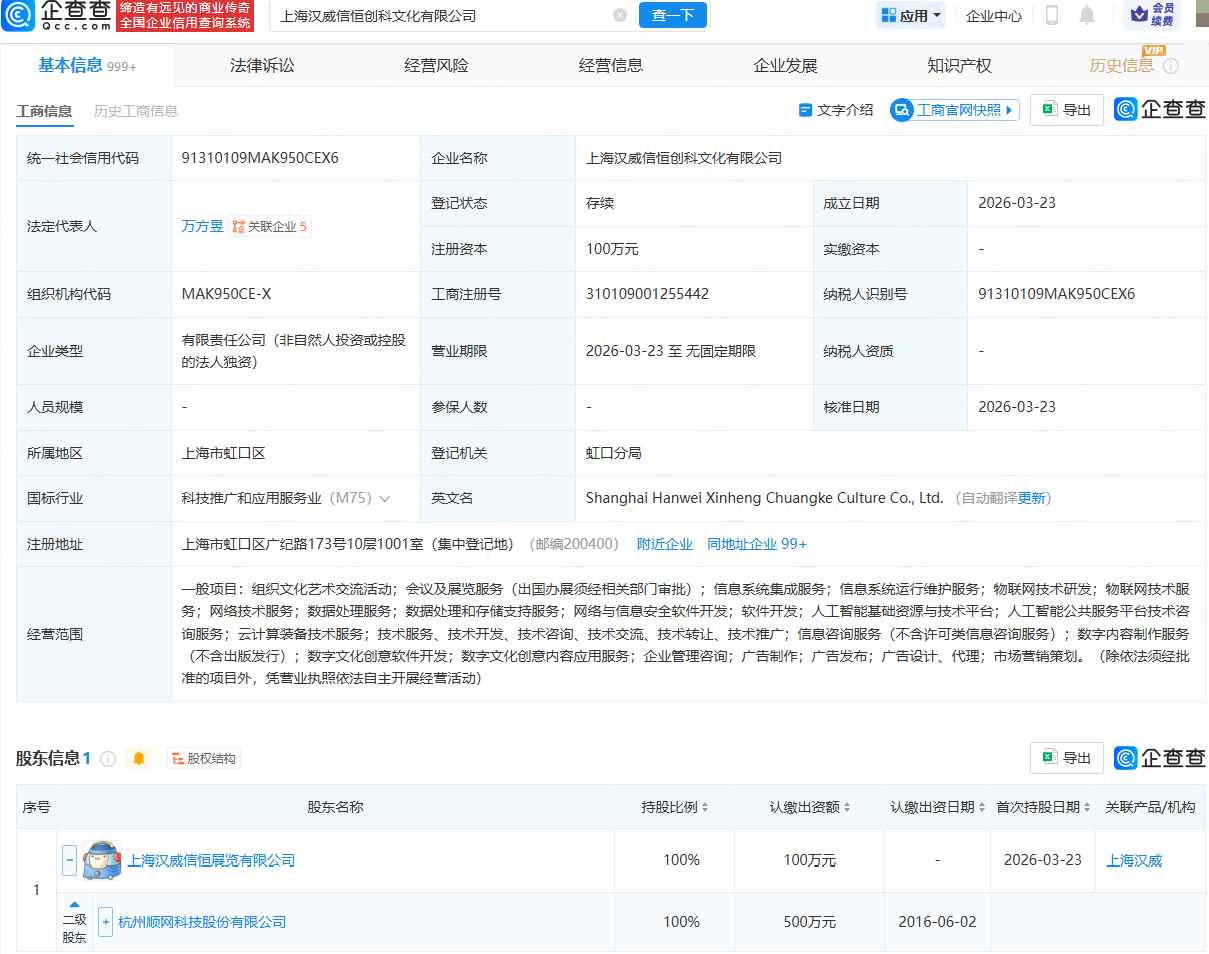Screen dimensions: 1209x954
Task: Click the orange bell beside 股东信息
Action: click(x=139, y=759)
